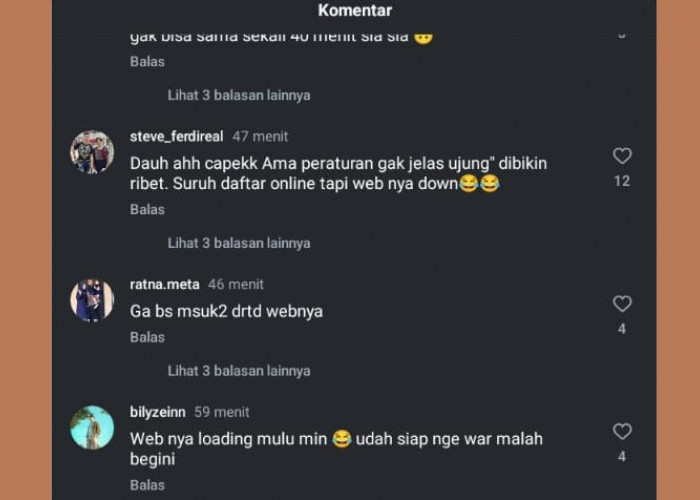Select the Komentar header title
700x500 pixels.
pyautogui.click(x=355, y=10)
